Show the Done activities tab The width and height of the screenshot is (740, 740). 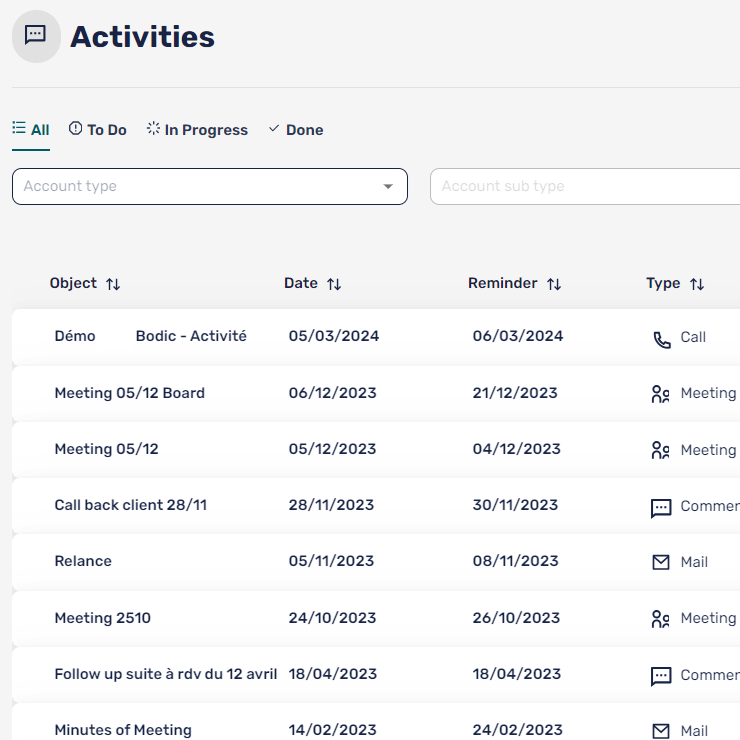[296, 130]
